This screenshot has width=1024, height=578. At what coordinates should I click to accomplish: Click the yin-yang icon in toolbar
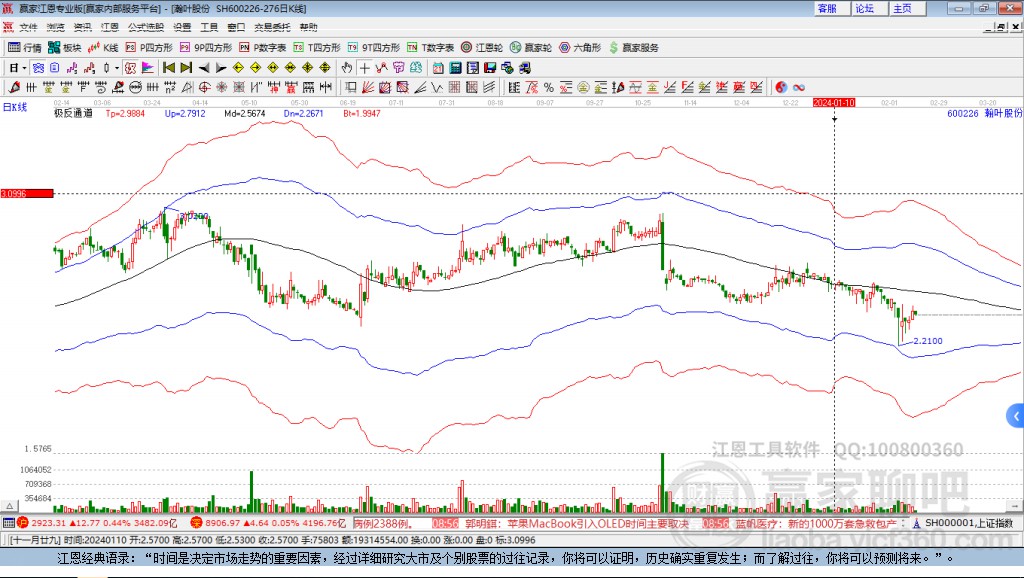(781, 87)
